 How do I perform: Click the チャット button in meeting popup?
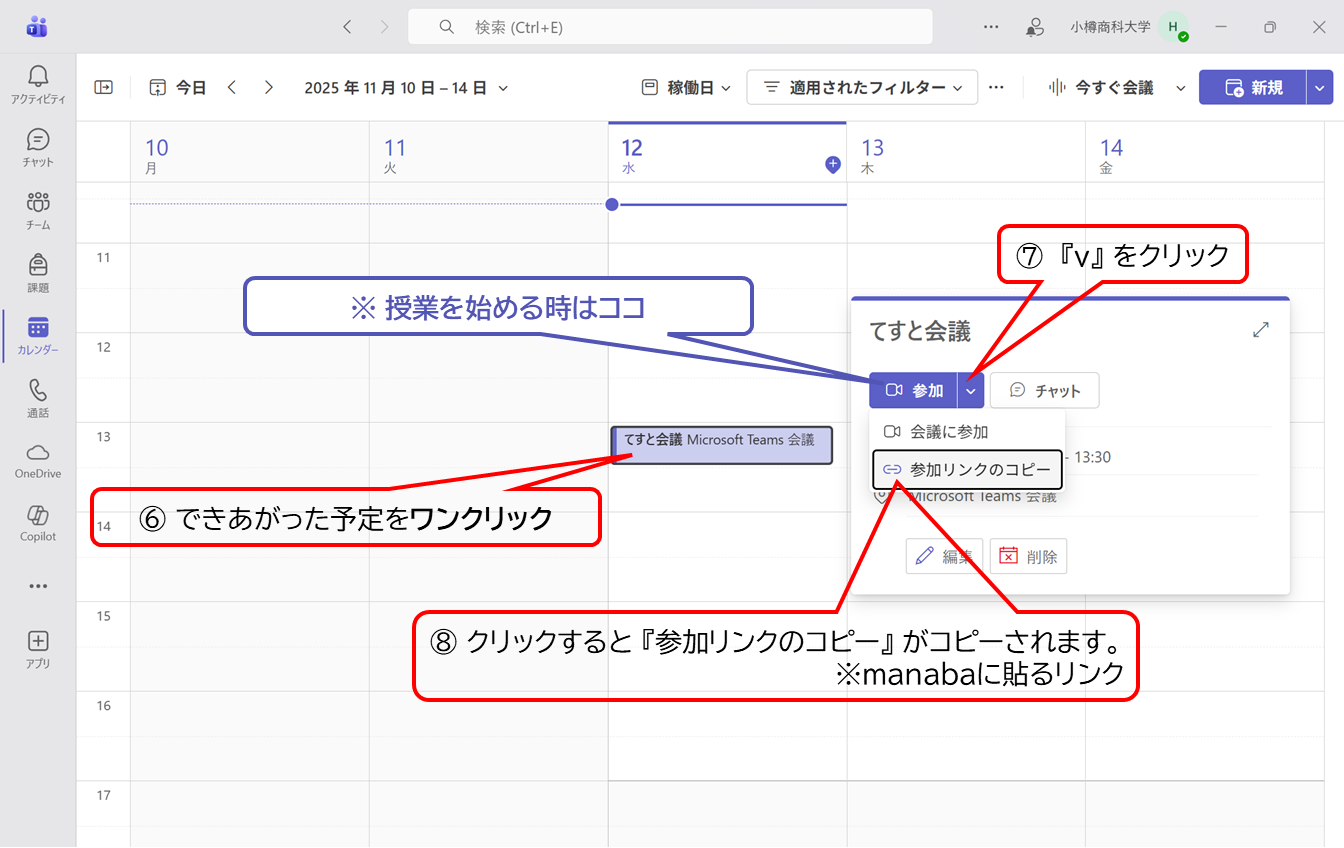tap(1044, 391)
